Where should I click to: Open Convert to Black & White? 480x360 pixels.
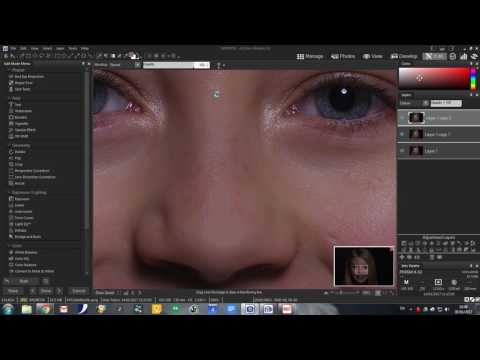[x=31, y=271]
